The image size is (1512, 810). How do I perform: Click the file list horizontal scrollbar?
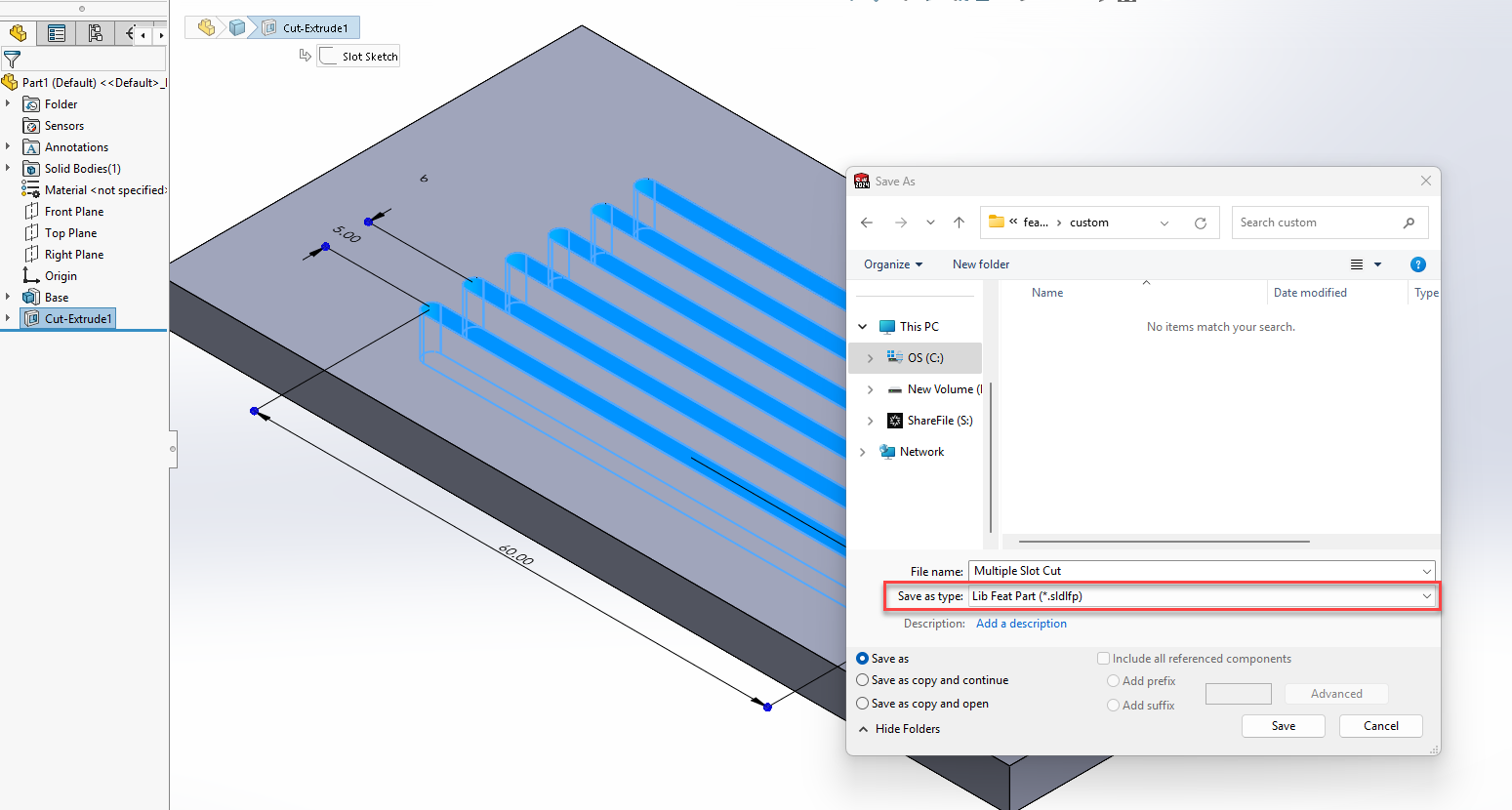coord(1164,541)
